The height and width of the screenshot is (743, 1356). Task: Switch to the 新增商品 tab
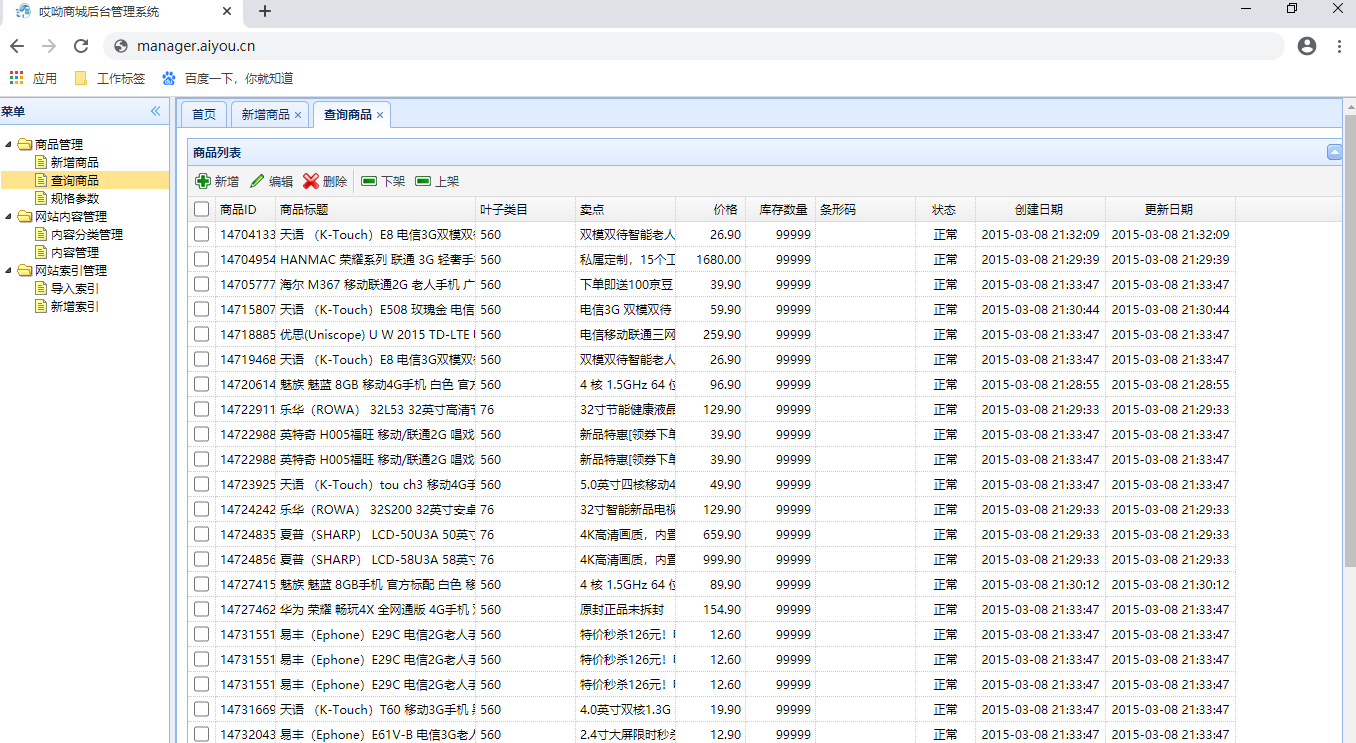263,114
